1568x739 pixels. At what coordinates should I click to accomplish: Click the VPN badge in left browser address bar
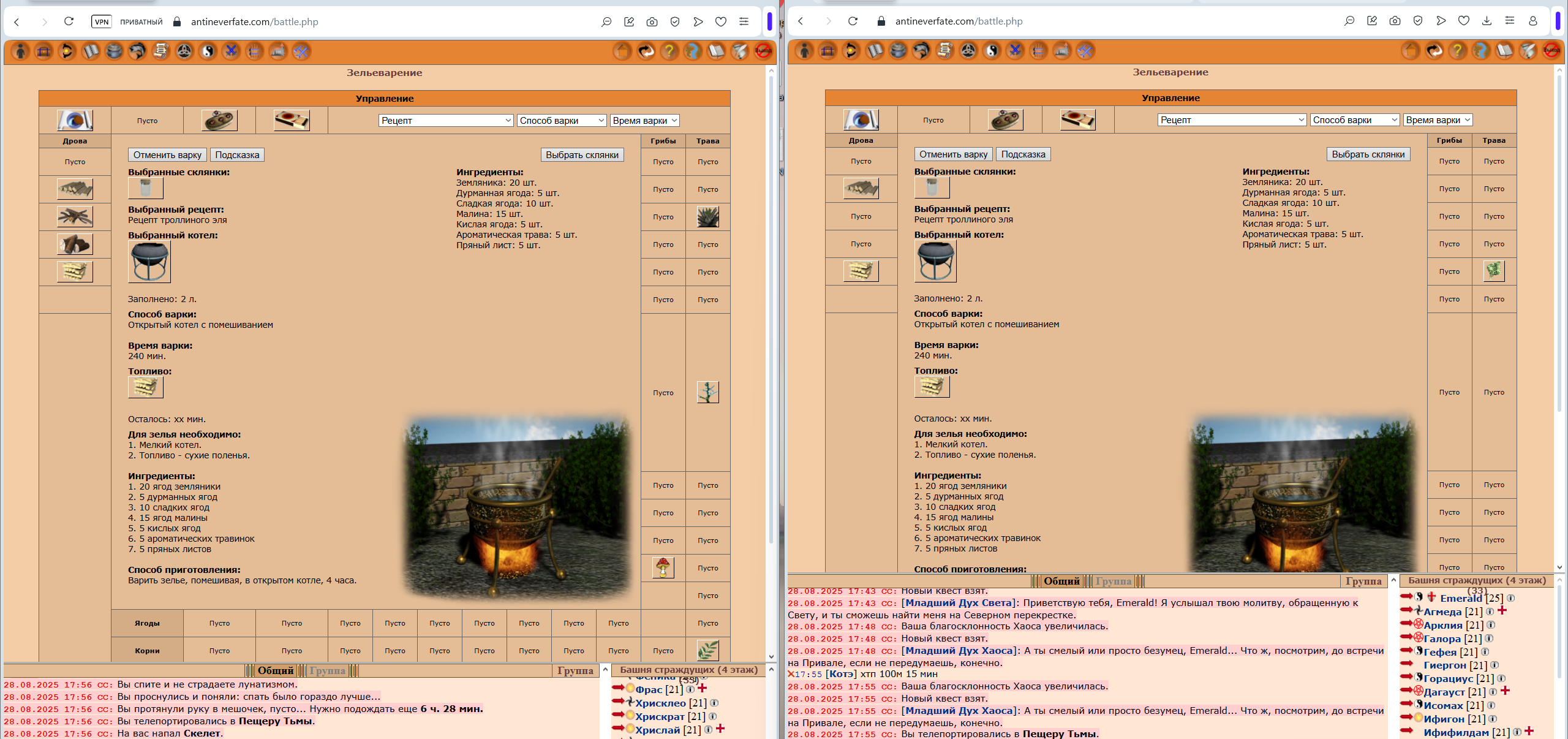[x=102, y=22]
